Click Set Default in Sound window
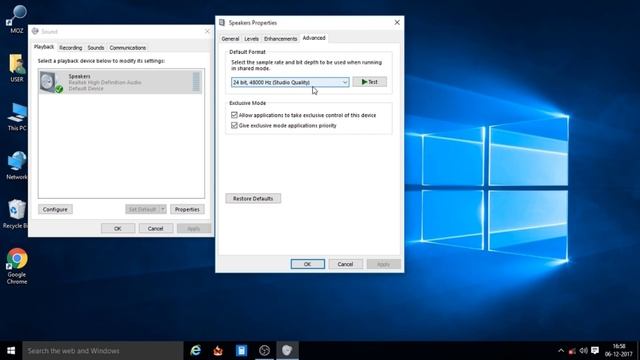Image resolution: width=640 pixels, height=360 pixels. tap(142, 209)
